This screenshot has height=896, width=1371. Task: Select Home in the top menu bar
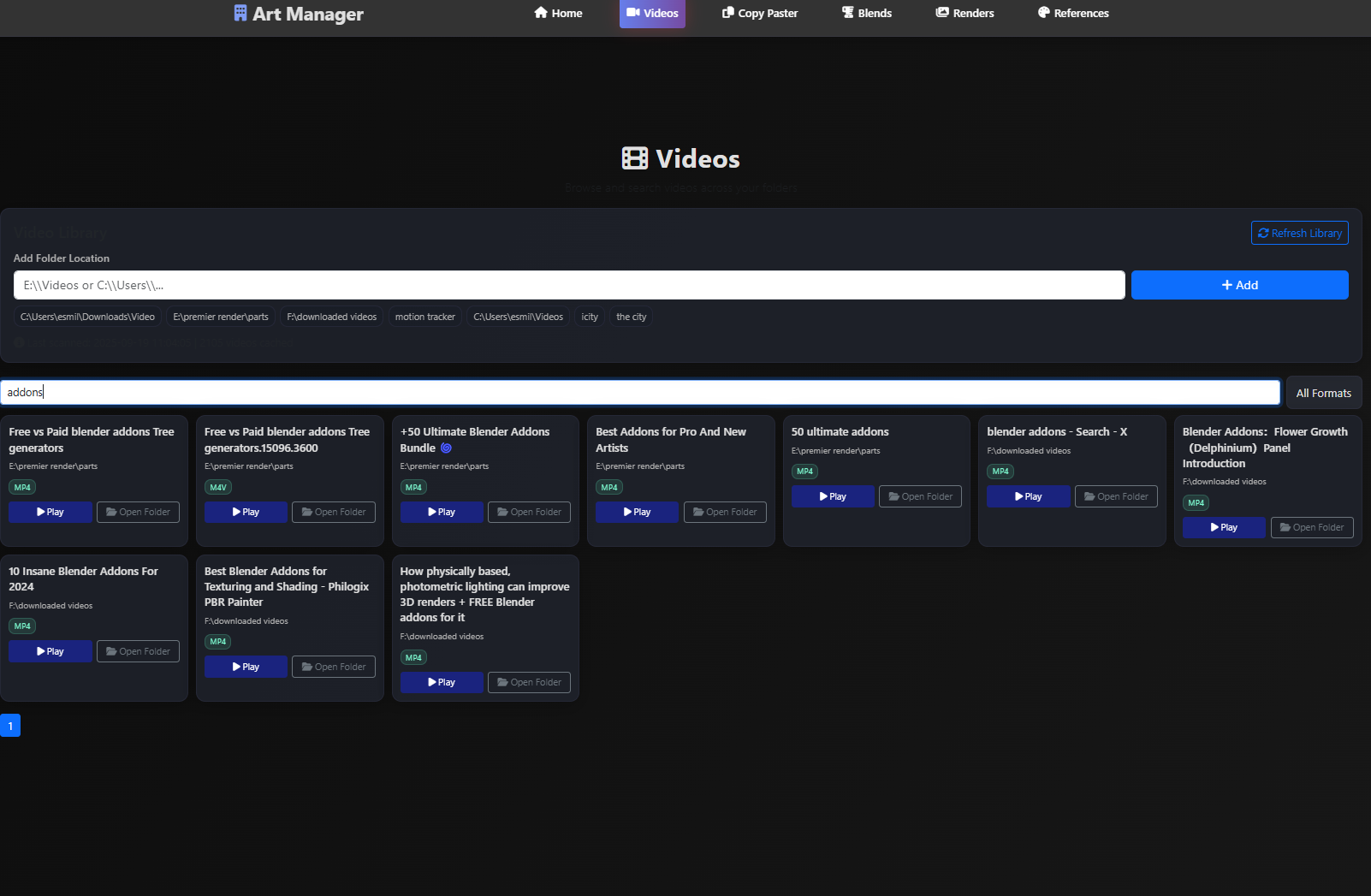tap(558, 13)
